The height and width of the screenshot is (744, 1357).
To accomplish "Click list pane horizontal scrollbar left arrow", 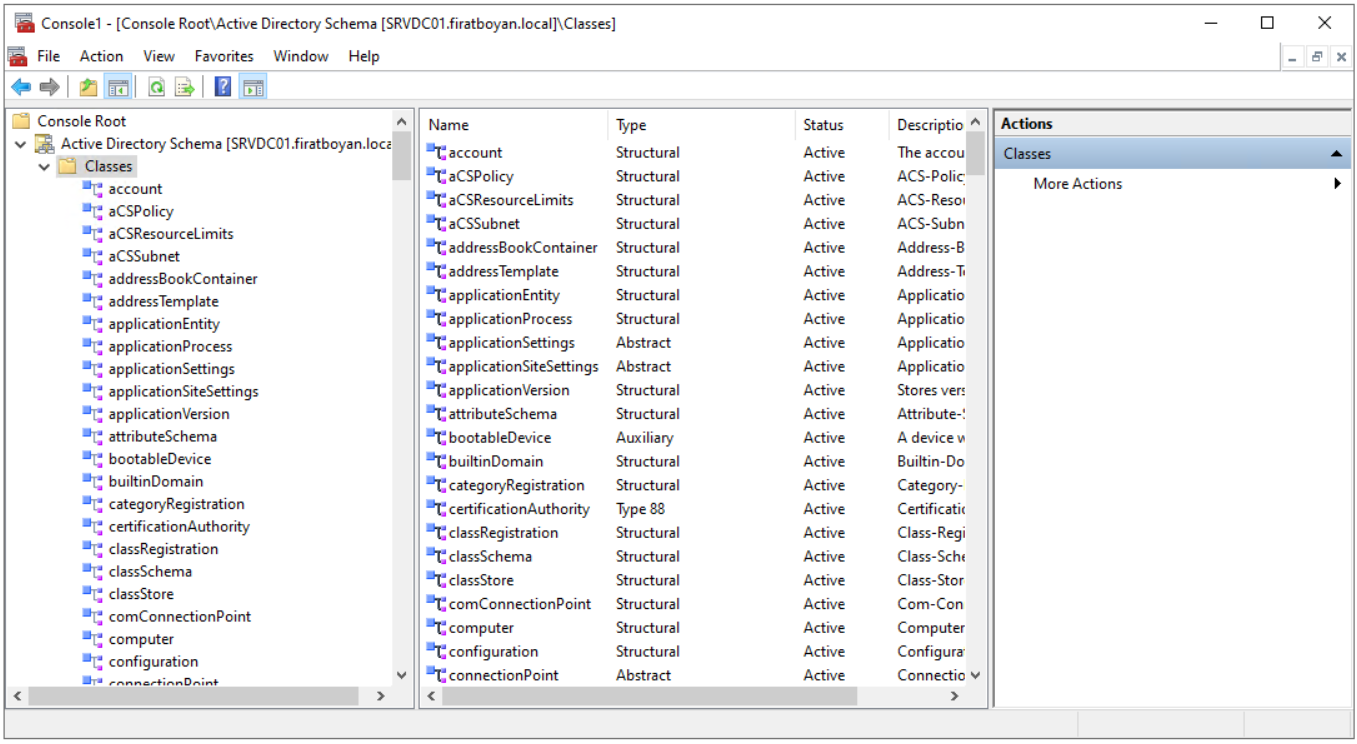I will (432, 696).
